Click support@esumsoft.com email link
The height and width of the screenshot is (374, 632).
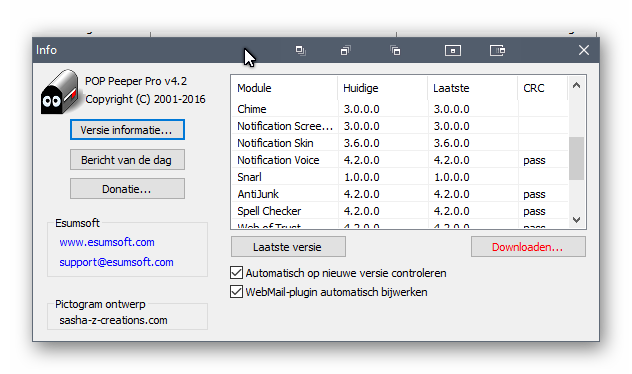pos(116,262)
